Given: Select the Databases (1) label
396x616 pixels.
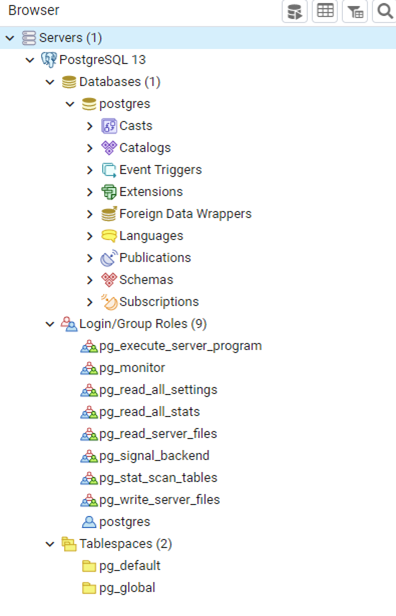Looking at the screenshot, I should point(120,82).
